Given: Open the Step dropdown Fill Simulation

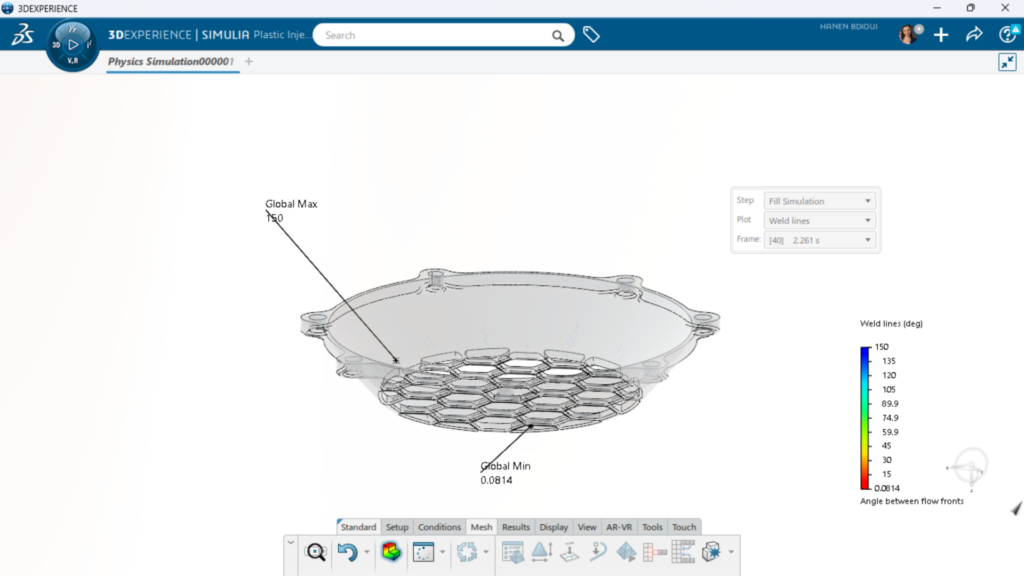Looking at the screenshot, I should click(820, 201).
